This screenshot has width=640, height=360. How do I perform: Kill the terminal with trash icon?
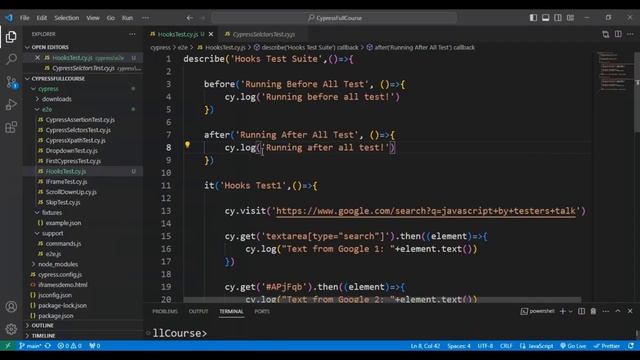[x=593, y=311]
